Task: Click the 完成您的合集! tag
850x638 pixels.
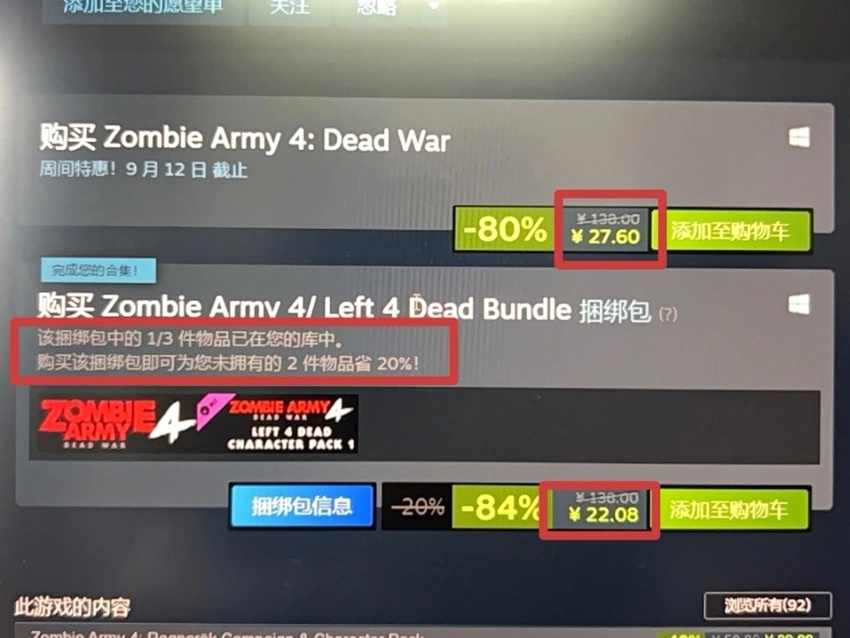Action: (98, 270)
